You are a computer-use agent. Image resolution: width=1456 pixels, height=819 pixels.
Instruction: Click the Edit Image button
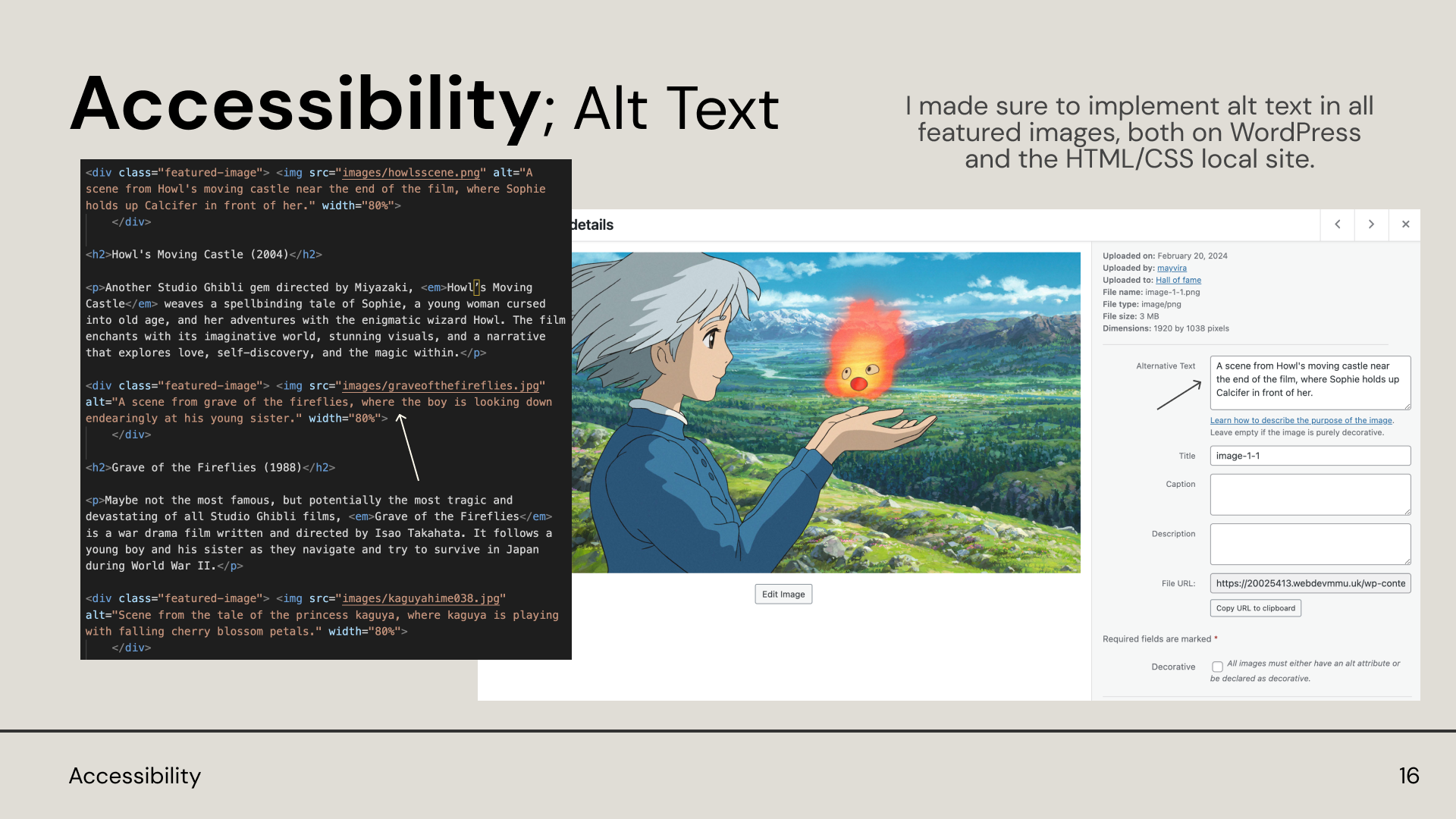point(783,595)
